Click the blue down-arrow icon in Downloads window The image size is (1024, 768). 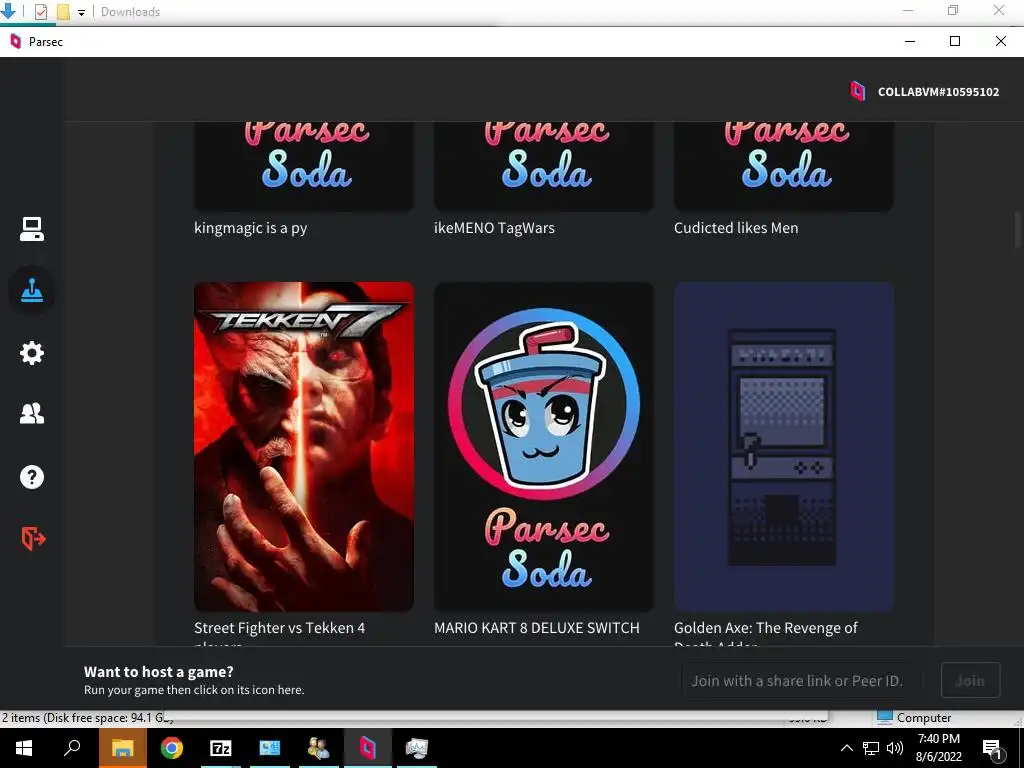(x=8, y=10)
